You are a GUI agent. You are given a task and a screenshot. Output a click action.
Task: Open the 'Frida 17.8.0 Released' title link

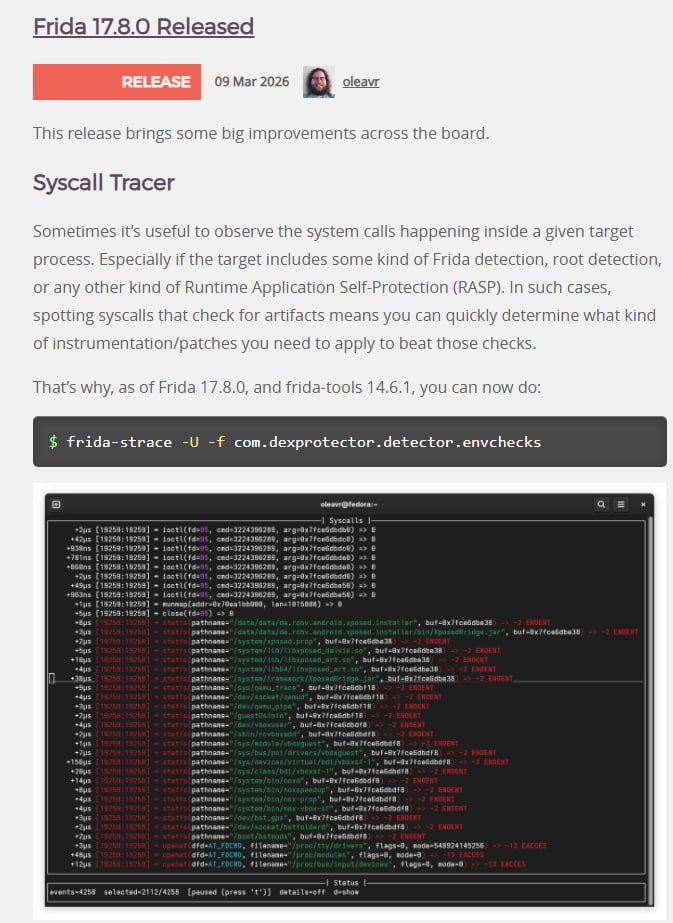click(143, 26)
